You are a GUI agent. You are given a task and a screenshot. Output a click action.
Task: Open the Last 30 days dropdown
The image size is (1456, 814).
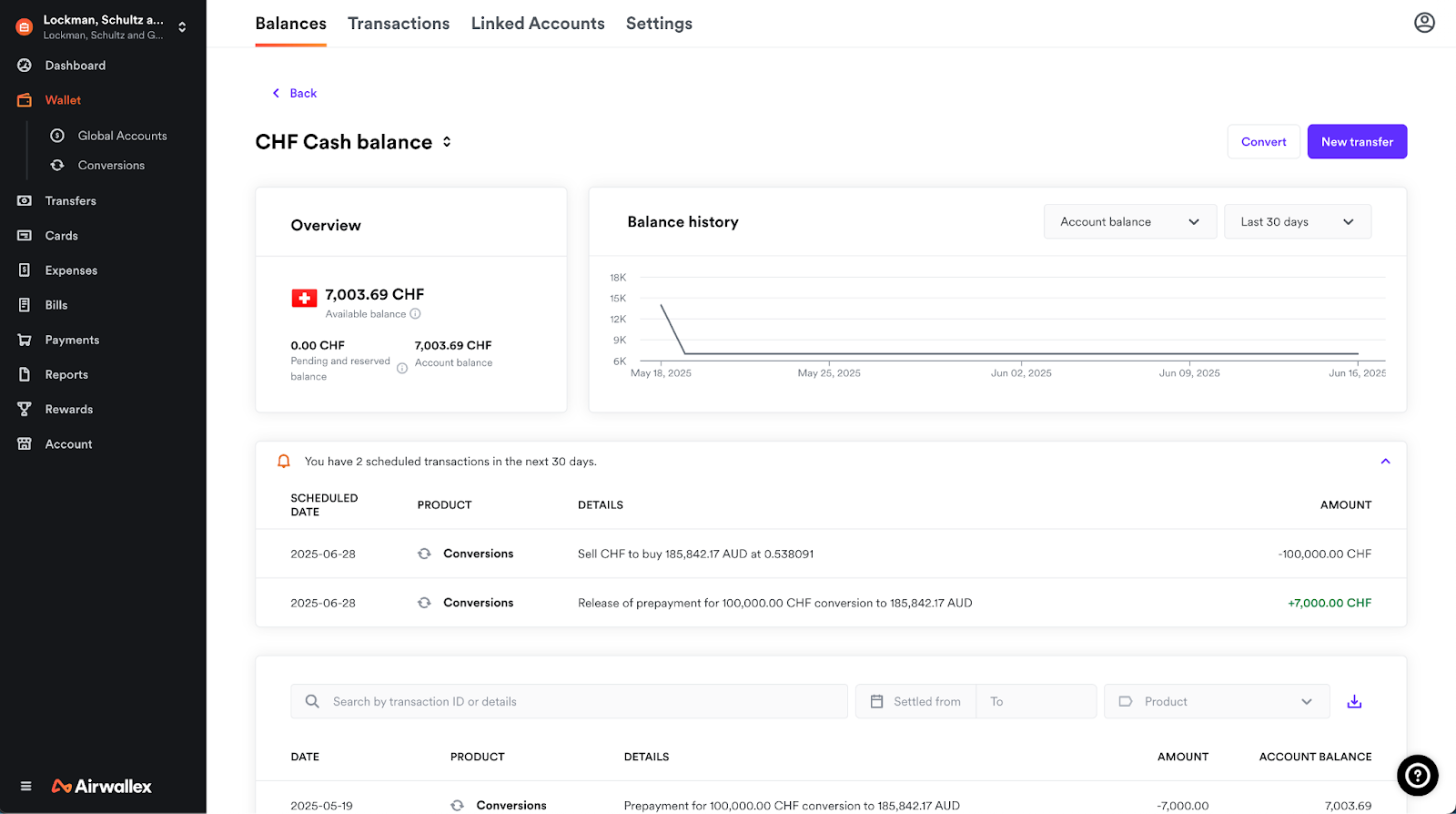click(x=1297, y=222)
